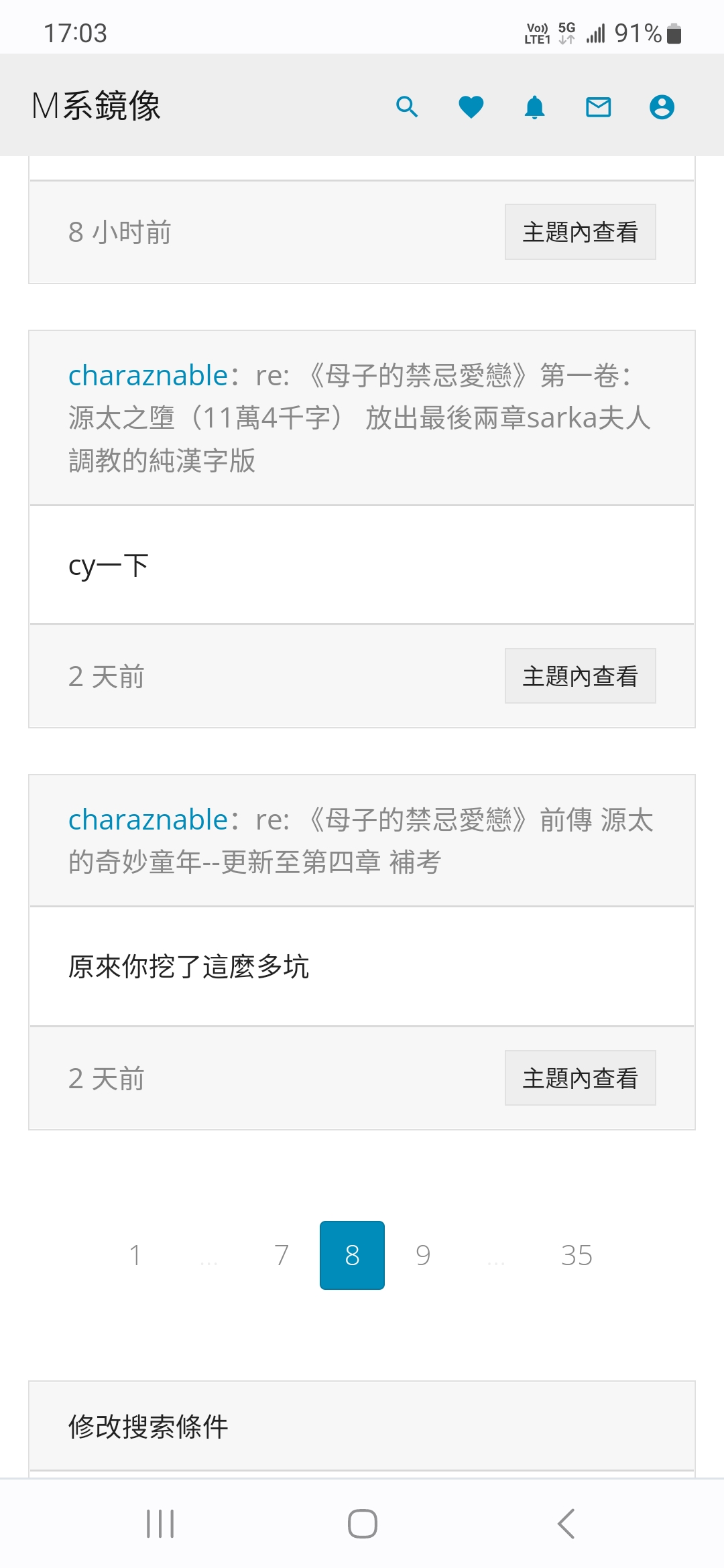
Task: Open charaznable link in 前傳 post
Action: click(148, 820)
